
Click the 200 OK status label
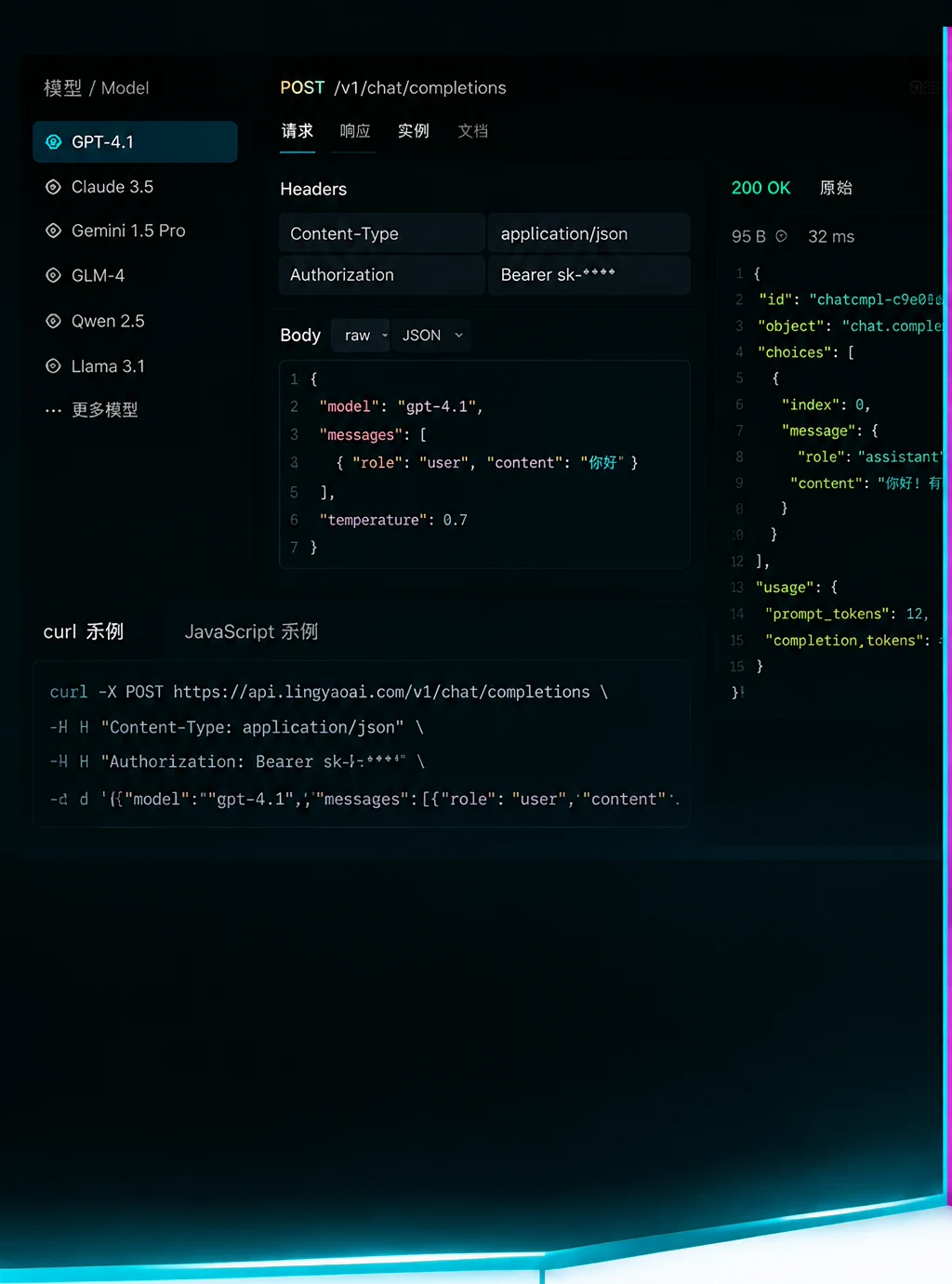click(760, 188)
